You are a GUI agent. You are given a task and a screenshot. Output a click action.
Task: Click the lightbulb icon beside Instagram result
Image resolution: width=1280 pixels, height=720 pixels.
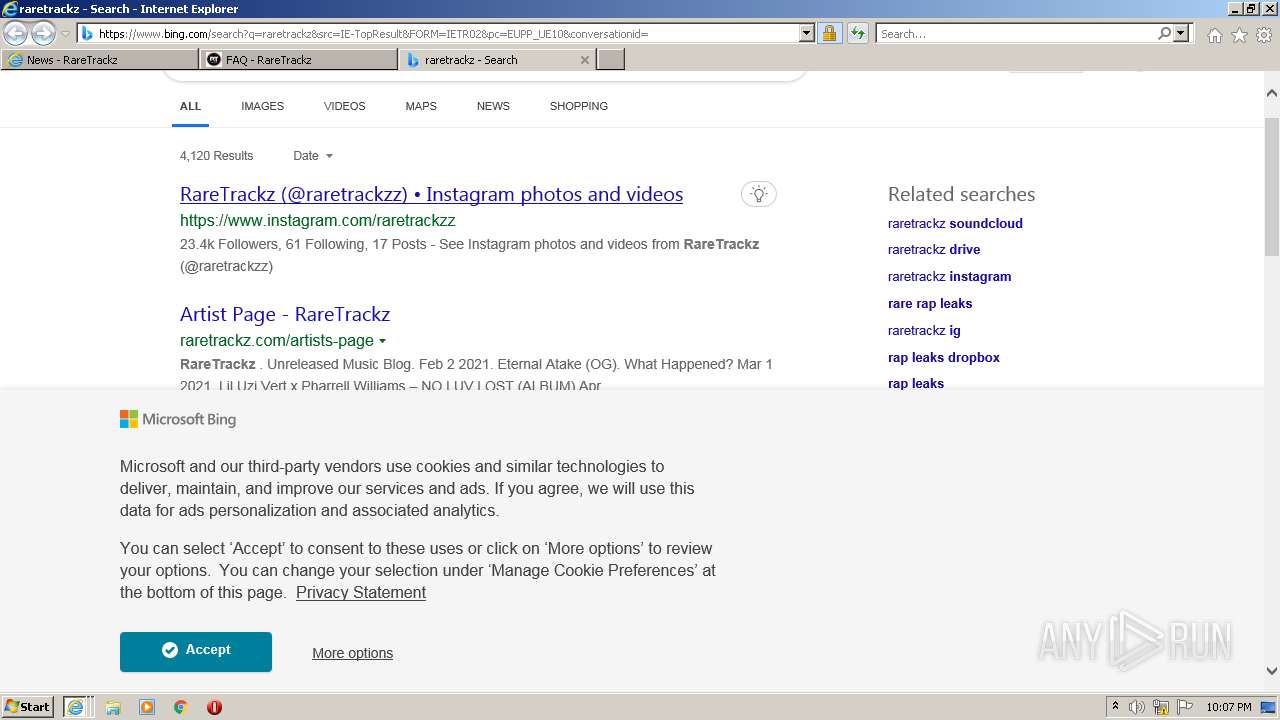(758, 194)
